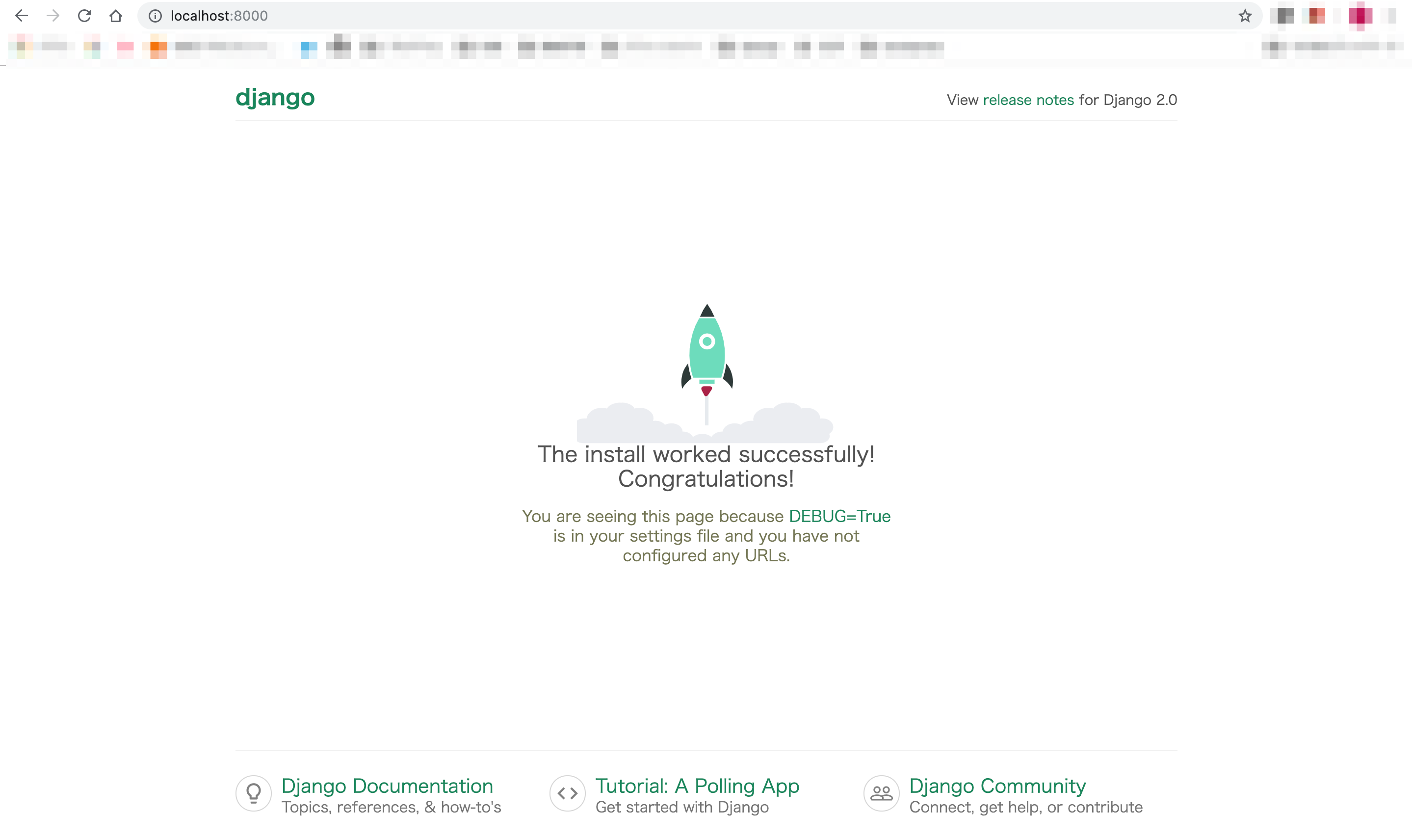
Task: Go to the browser home icon
Action: pyautogui.click(x=115, y=16)
